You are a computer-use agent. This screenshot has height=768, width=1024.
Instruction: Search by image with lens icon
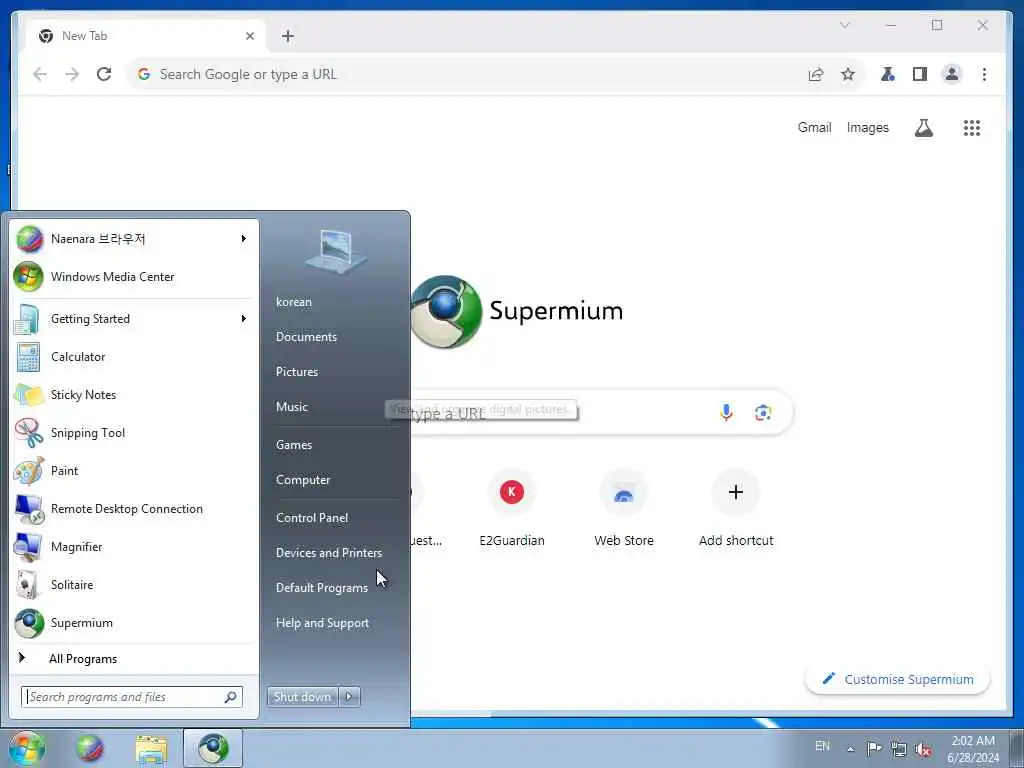763,412
